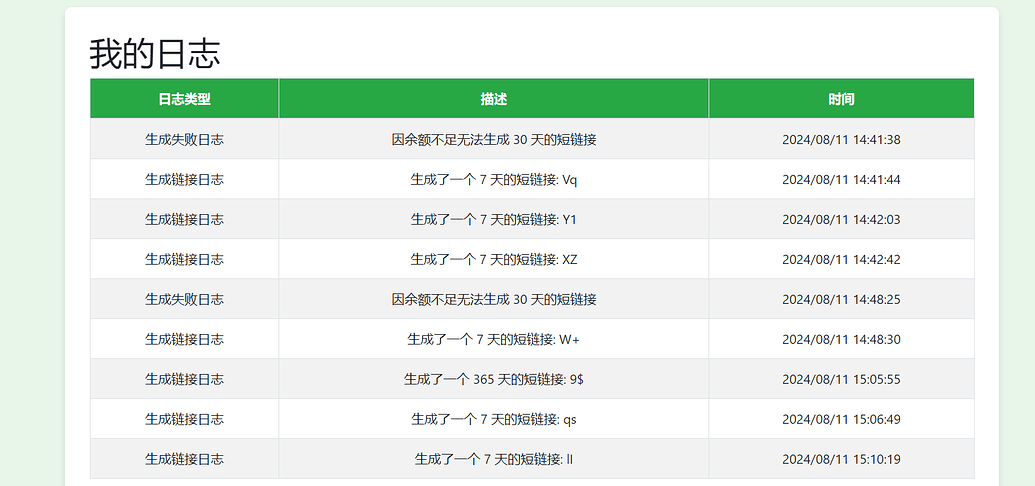Click the short link Y1 description
This screenshot has height=486, width=1035.
click(x=494, y=219)
